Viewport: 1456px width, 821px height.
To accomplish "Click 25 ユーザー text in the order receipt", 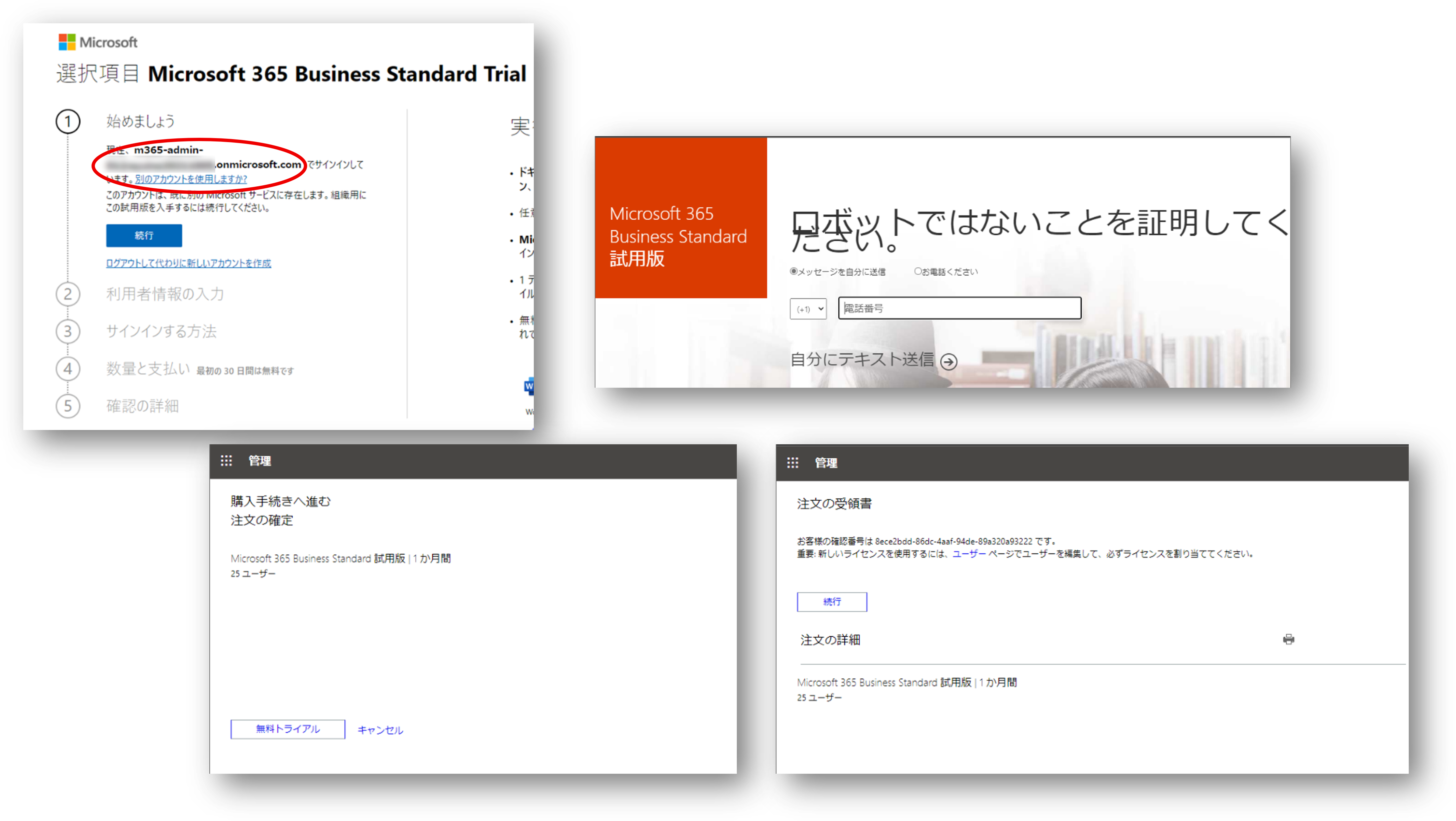I will pos(820,698).
